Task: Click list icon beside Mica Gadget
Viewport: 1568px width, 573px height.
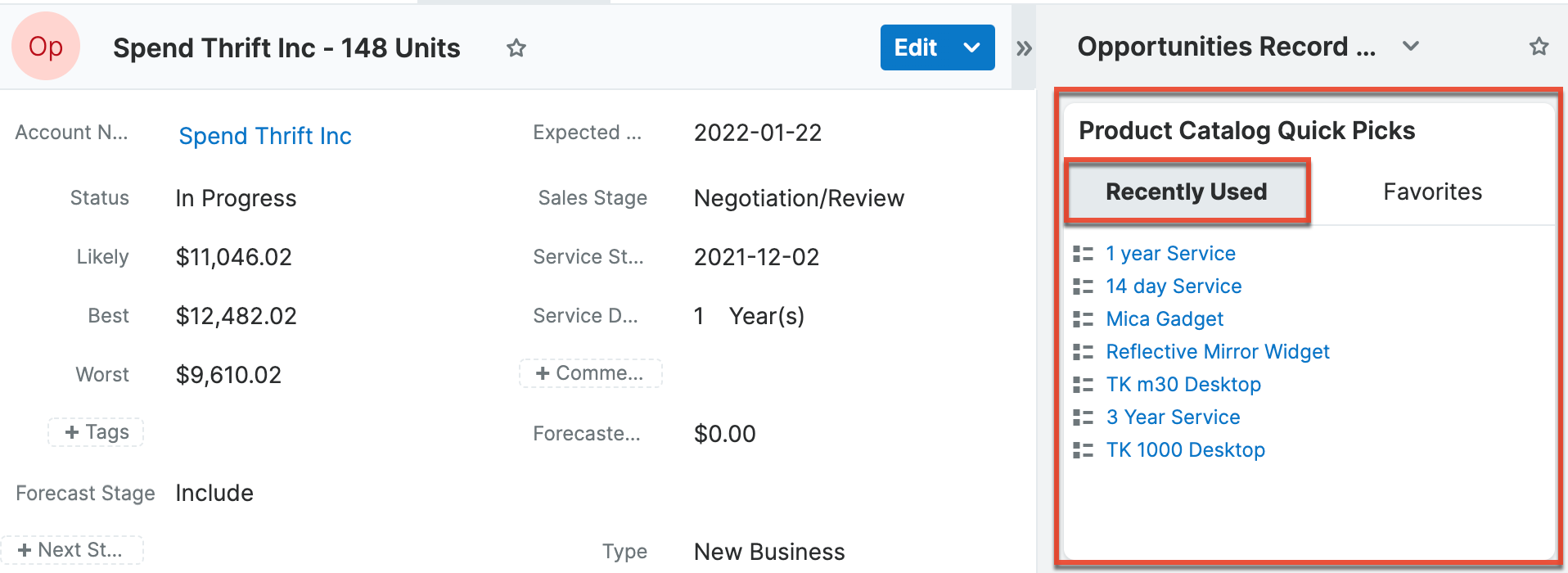Action: 1083,319
